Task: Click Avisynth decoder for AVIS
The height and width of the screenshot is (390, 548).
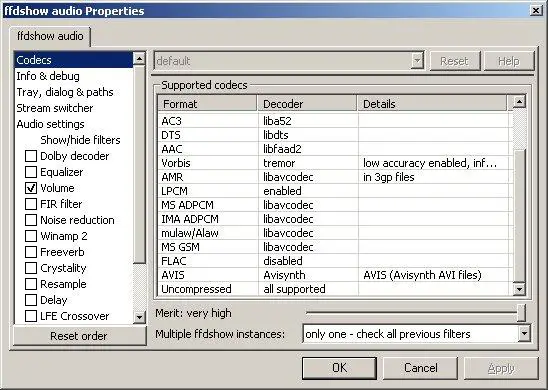Action: pos(284,275)
